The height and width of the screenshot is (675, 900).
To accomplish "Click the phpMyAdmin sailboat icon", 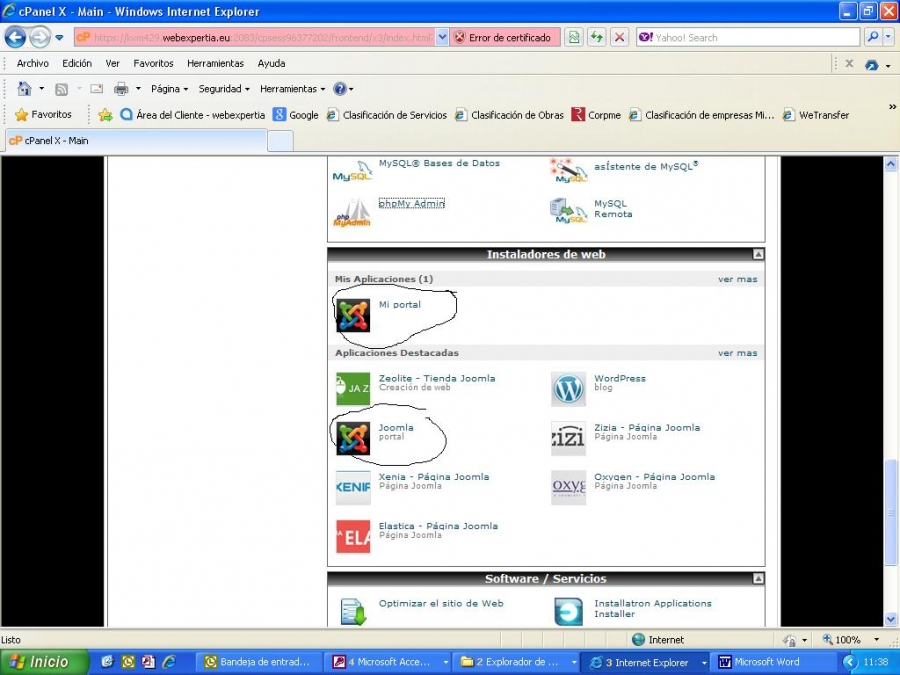I will click(352, 213).
